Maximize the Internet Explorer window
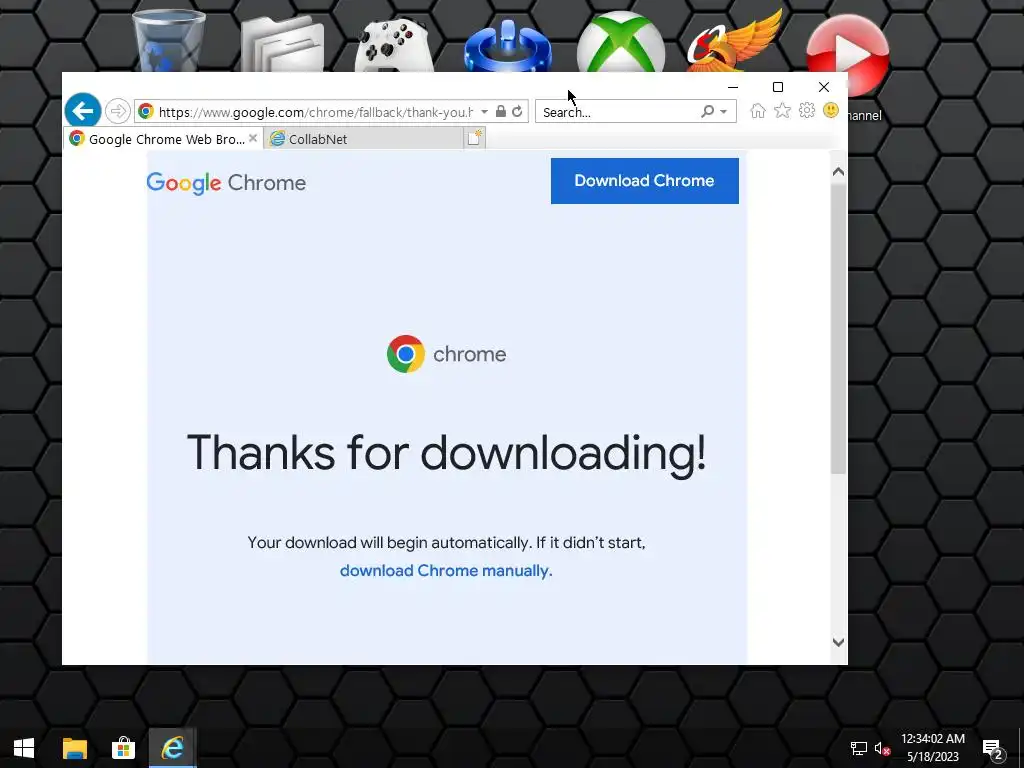The image size is (1024, 768). coord(778,87)
